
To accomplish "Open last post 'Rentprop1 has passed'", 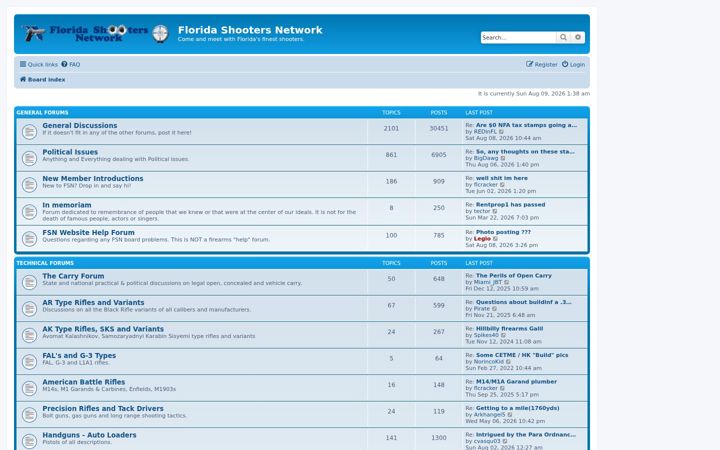I will tap(510, 205).
